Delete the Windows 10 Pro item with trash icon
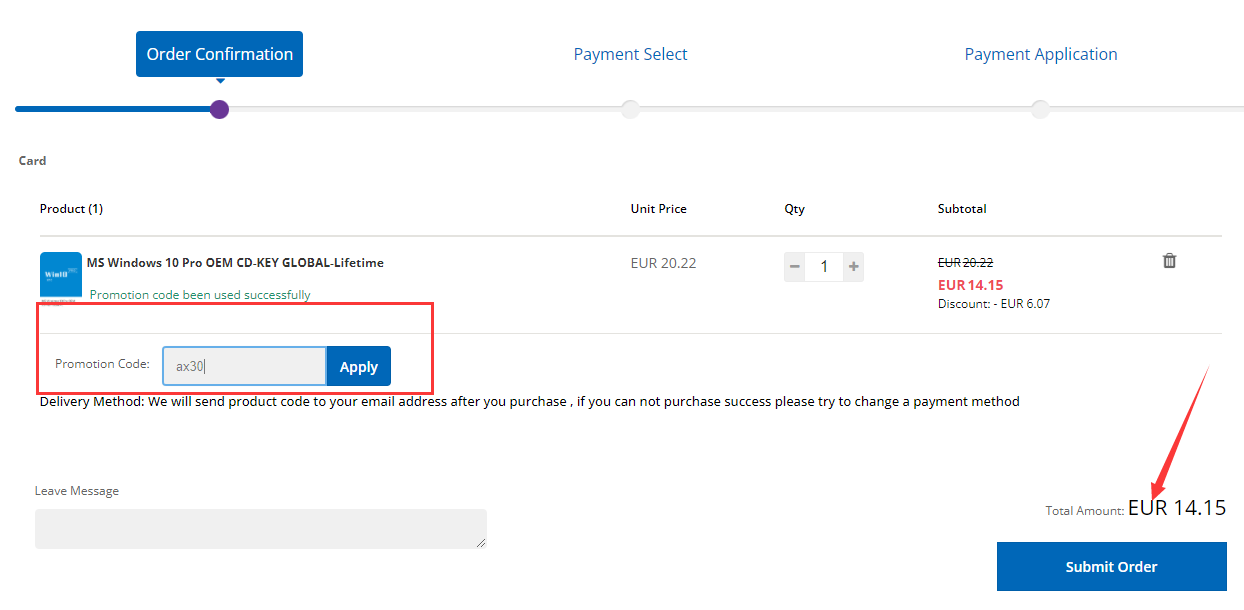Screen dimensions: 1244x610 point(1169,261)
